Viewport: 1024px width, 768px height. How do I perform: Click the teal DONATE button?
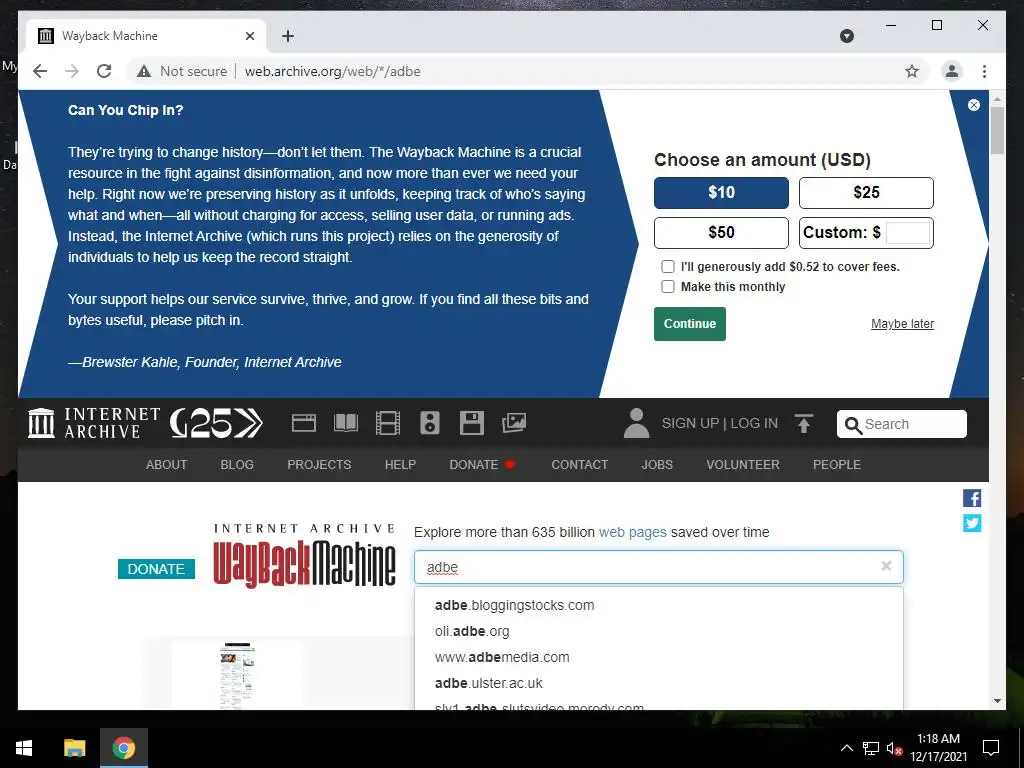click(156, 569)
